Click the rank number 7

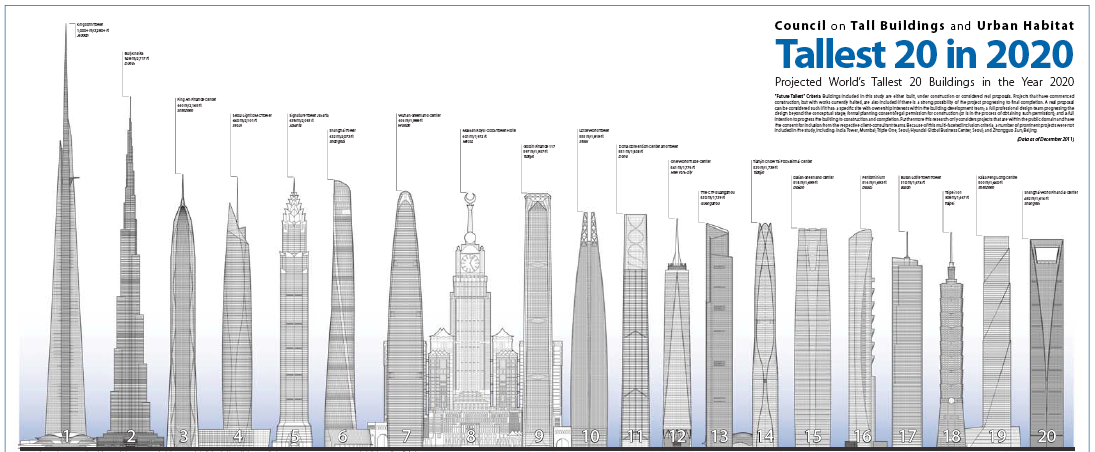(x=406, y=437)
